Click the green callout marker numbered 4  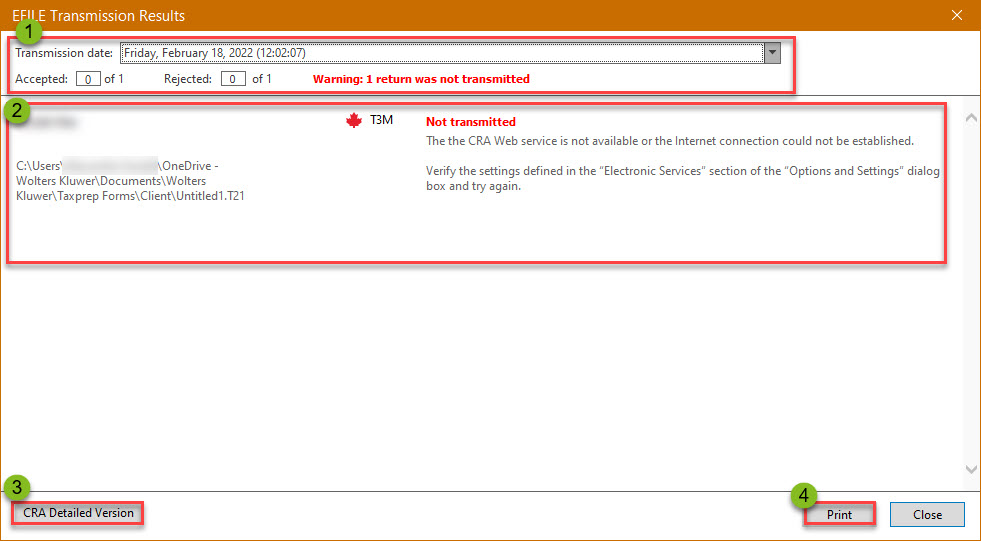pos(803,495)
